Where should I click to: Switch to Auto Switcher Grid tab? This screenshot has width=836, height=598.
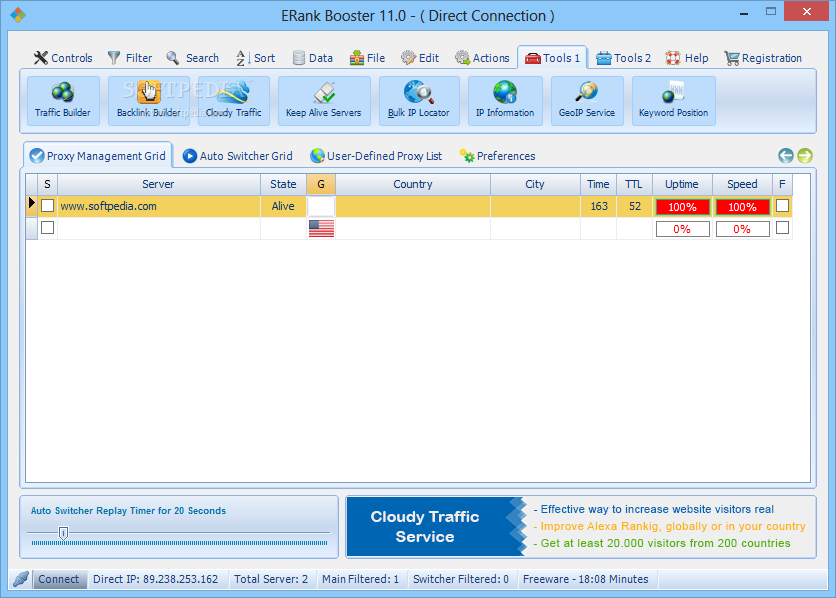click(238, 156)
